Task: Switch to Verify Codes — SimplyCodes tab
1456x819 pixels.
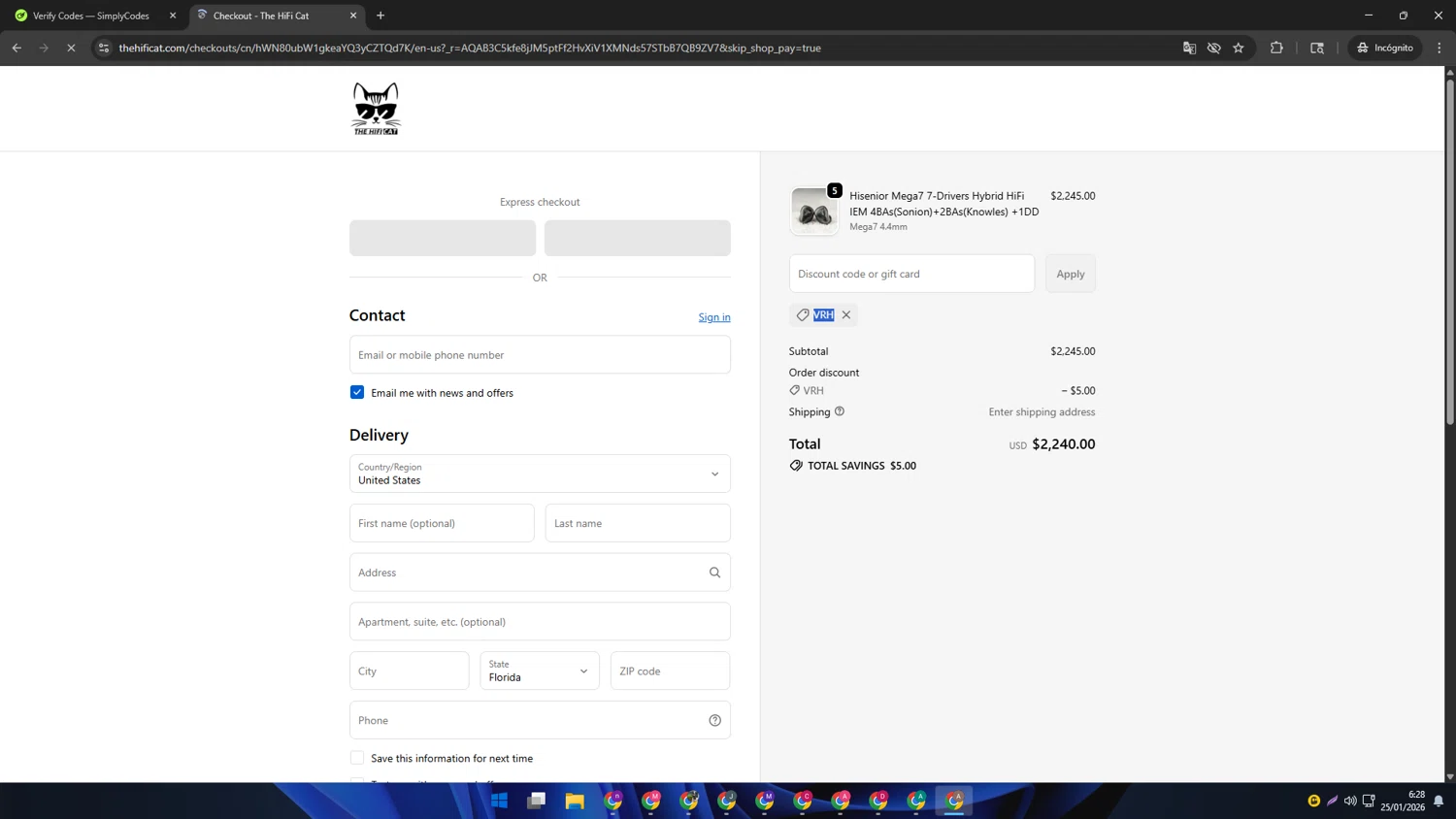Action: click(91, 16)
